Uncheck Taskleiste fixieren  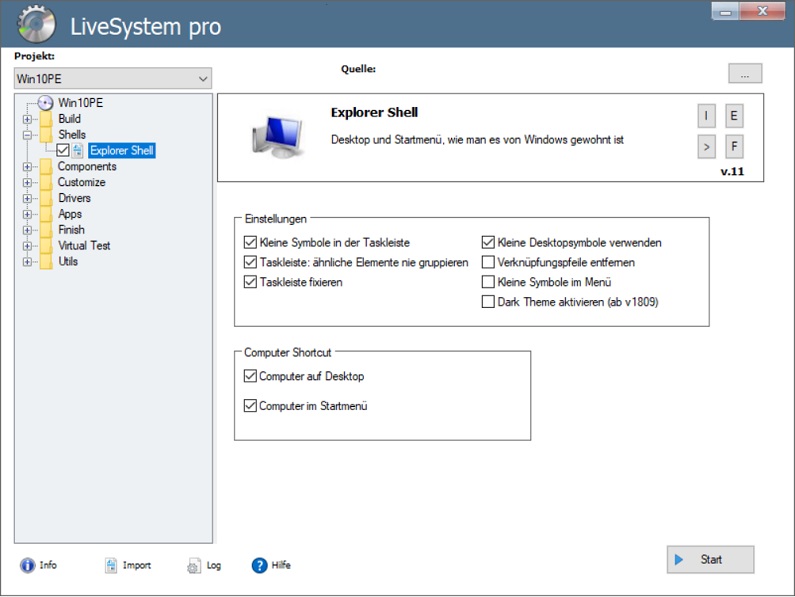click(250, 282)
